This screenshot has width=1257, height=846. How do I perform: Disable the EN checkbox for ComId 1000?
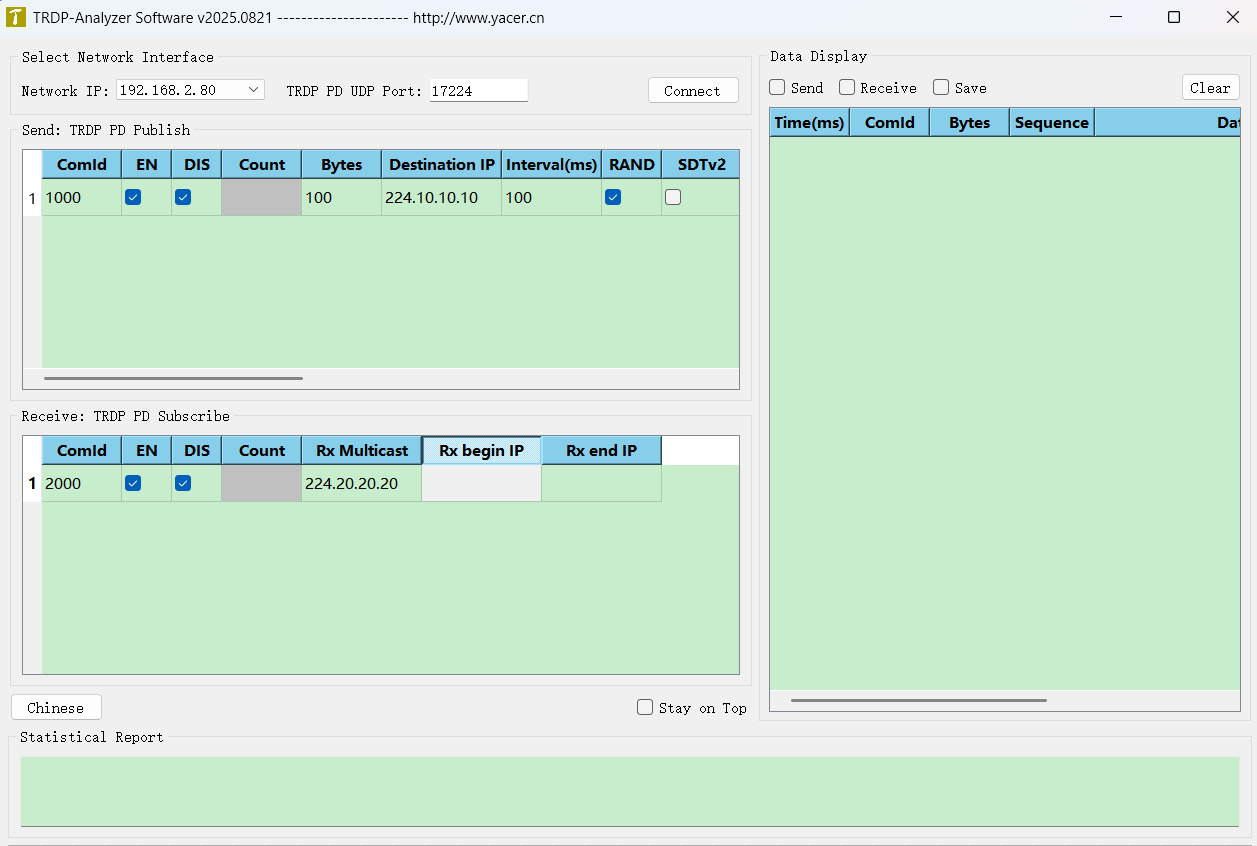[x=133, y=197]
